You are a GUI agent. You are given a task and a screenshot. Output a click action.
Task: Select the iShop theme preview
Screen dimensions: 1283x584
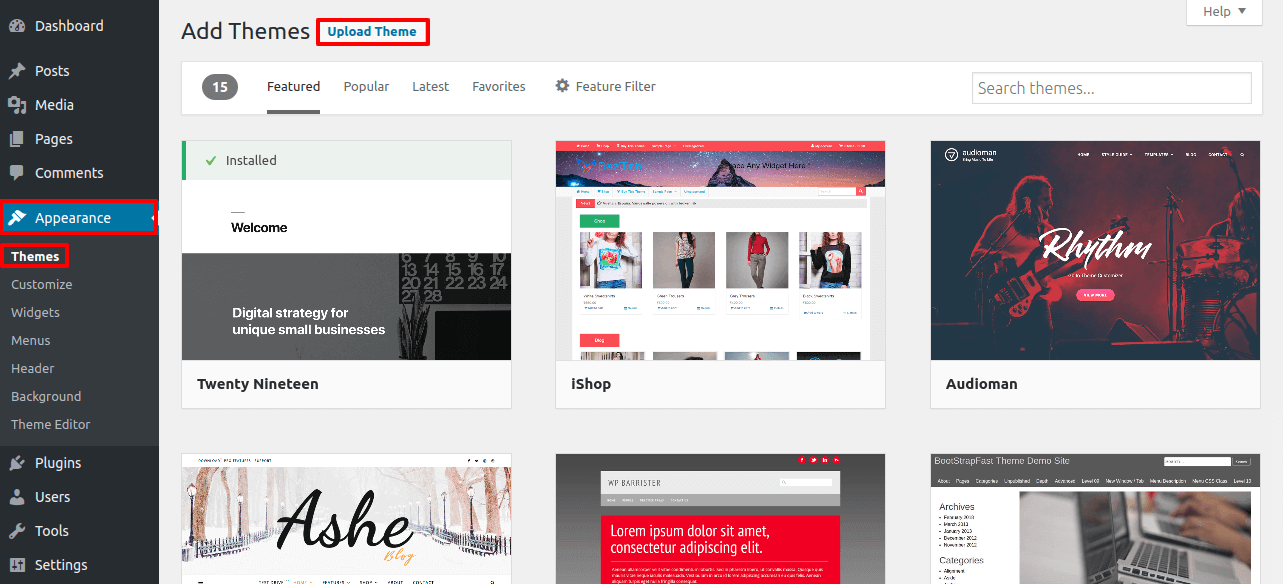click(x=720, y=250)
